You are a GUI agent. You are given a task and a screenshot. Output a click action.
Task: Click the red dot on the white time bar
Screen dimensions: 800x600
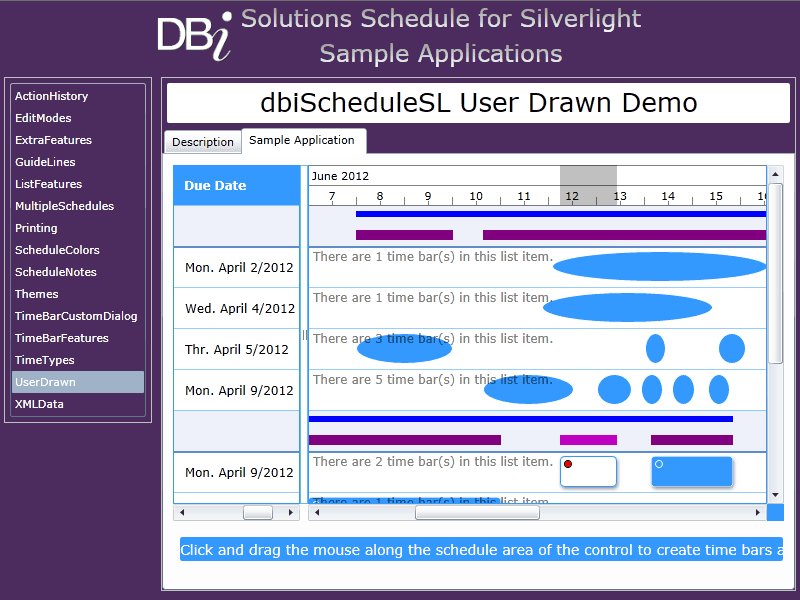click(568, 464)
